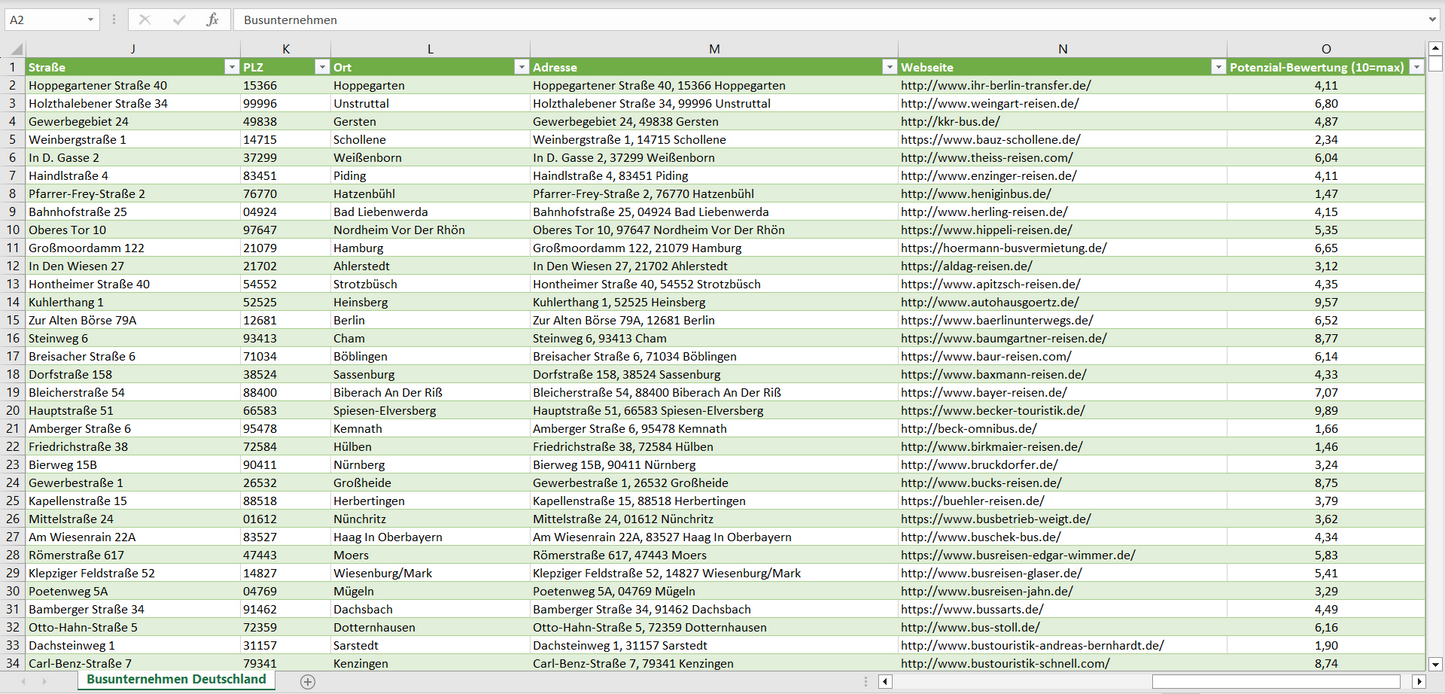Open the Webseite column filter dropdown
Screen dimensions: 1445x694
pyautogui.click(x=1218, y=67)
